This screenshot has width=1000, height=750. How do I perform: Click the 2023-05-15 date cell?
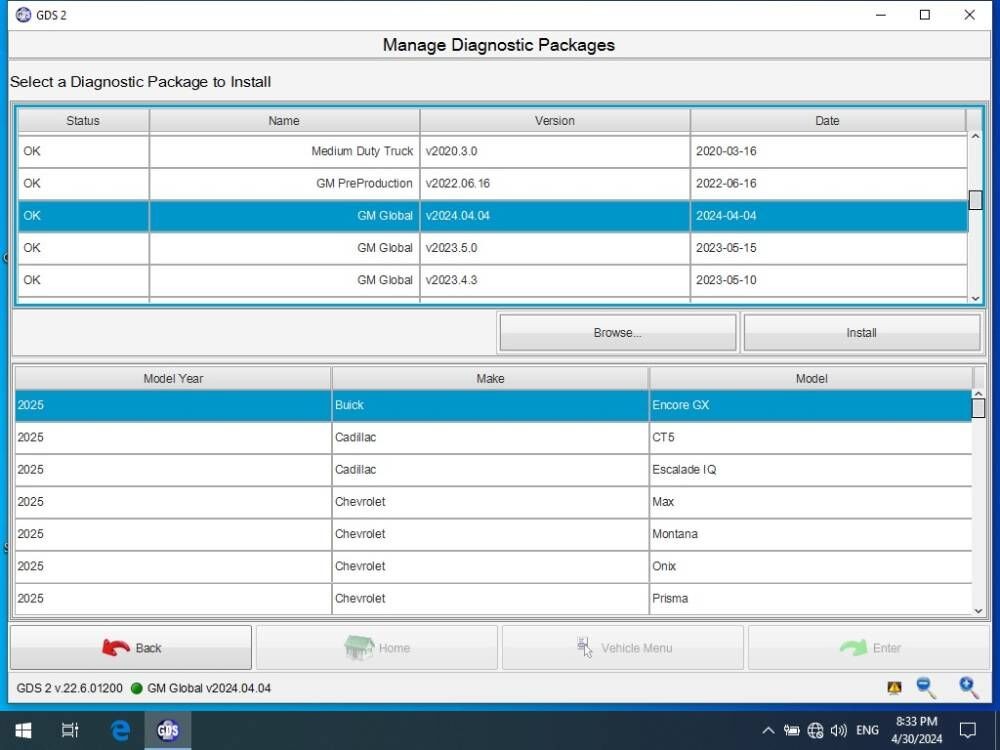pyautogui.click(x=828, y=247)
